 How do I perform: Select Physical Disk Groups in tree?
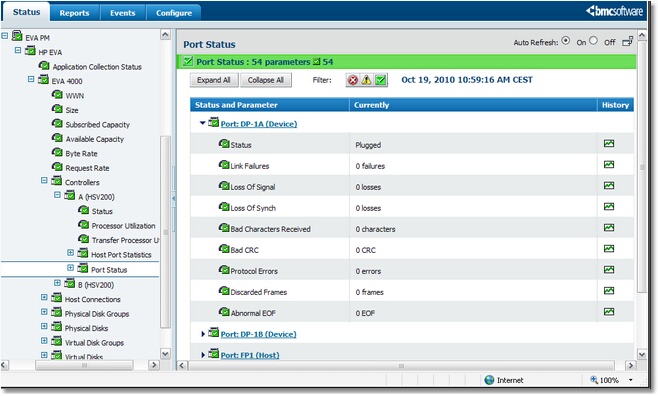tap(97, 314)
